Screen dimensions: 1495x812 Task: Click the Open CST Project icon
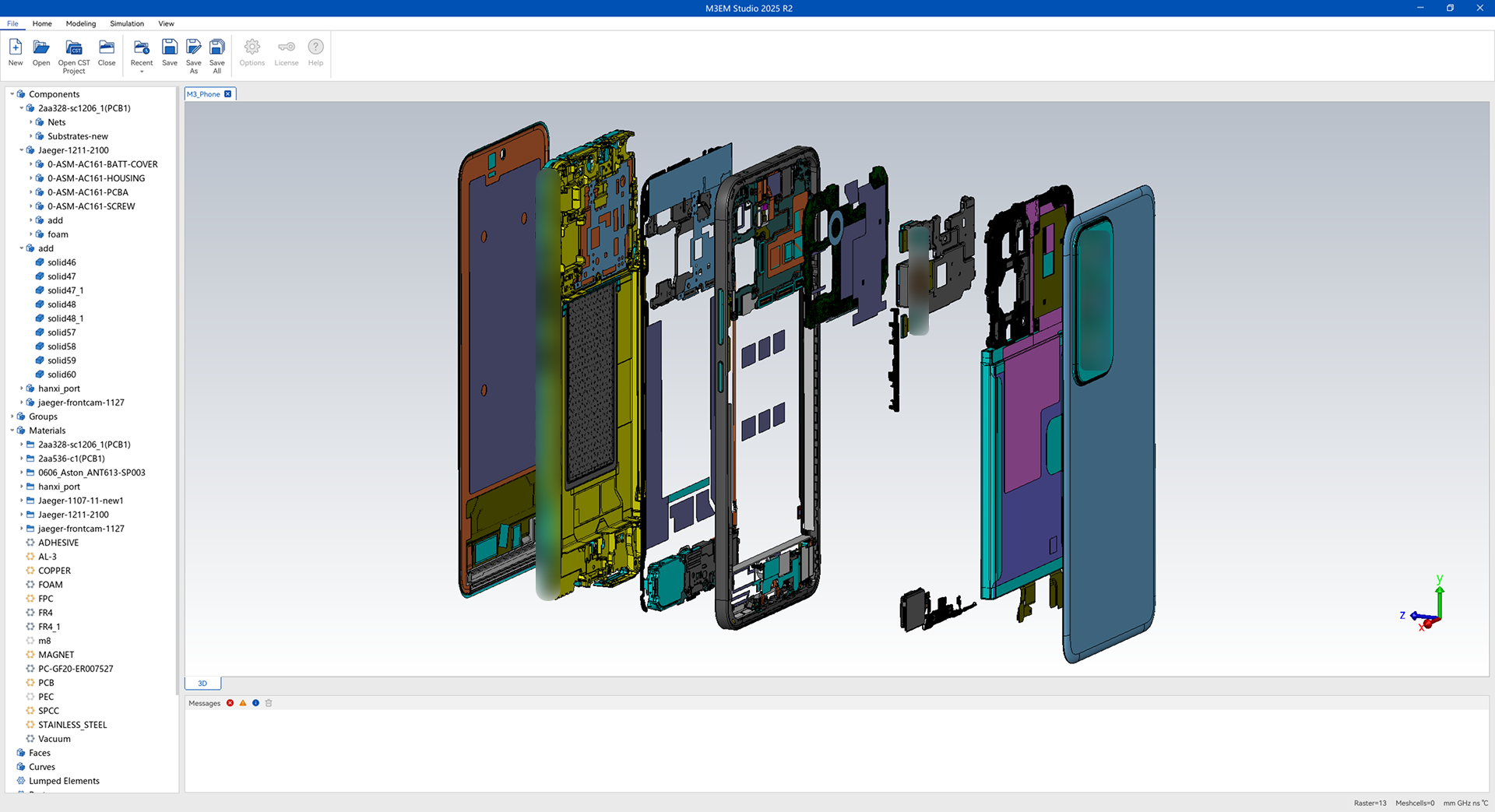click(73, 48)
